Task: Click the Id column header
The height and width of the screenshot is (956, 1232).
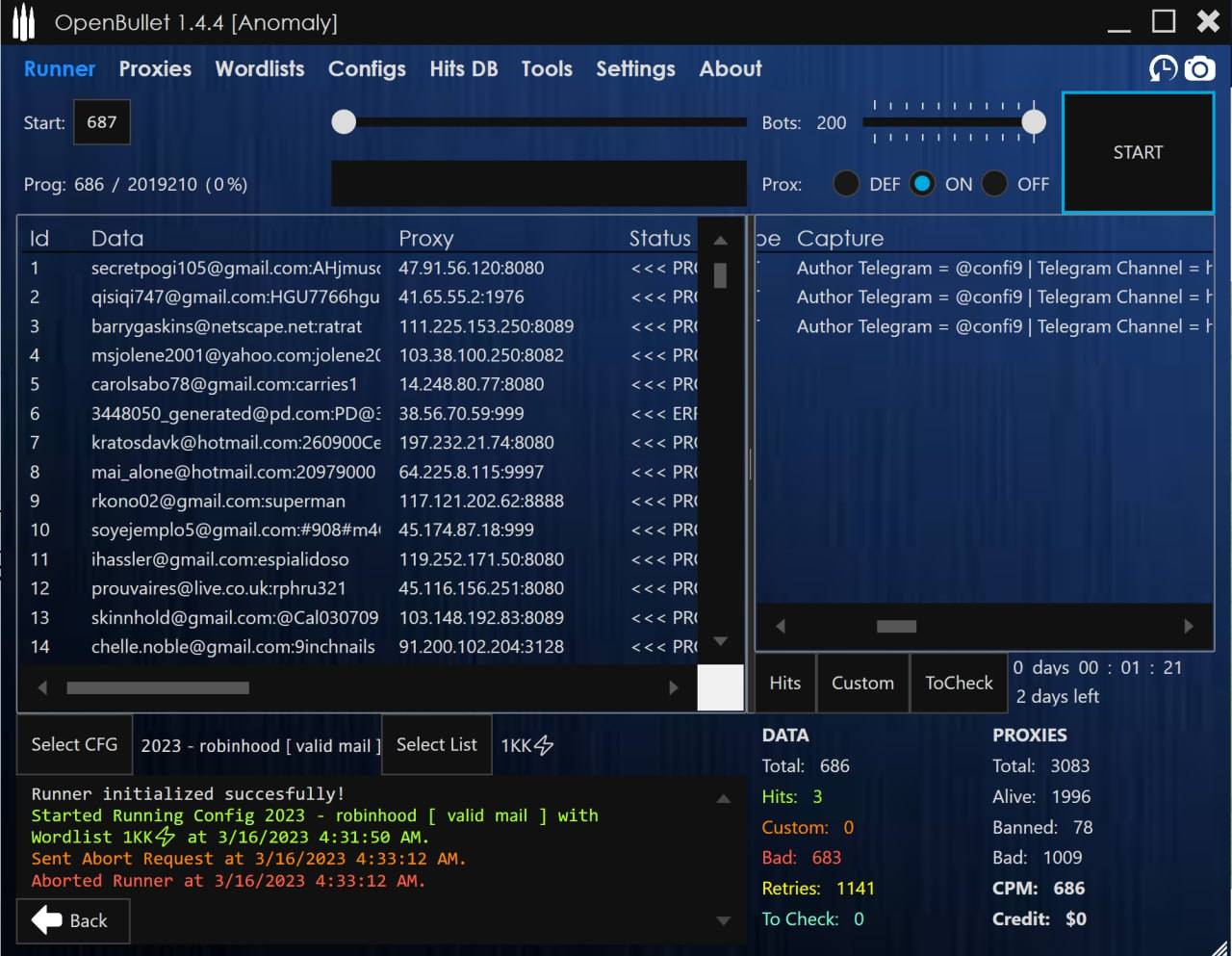Action: (x=39, y=238)
